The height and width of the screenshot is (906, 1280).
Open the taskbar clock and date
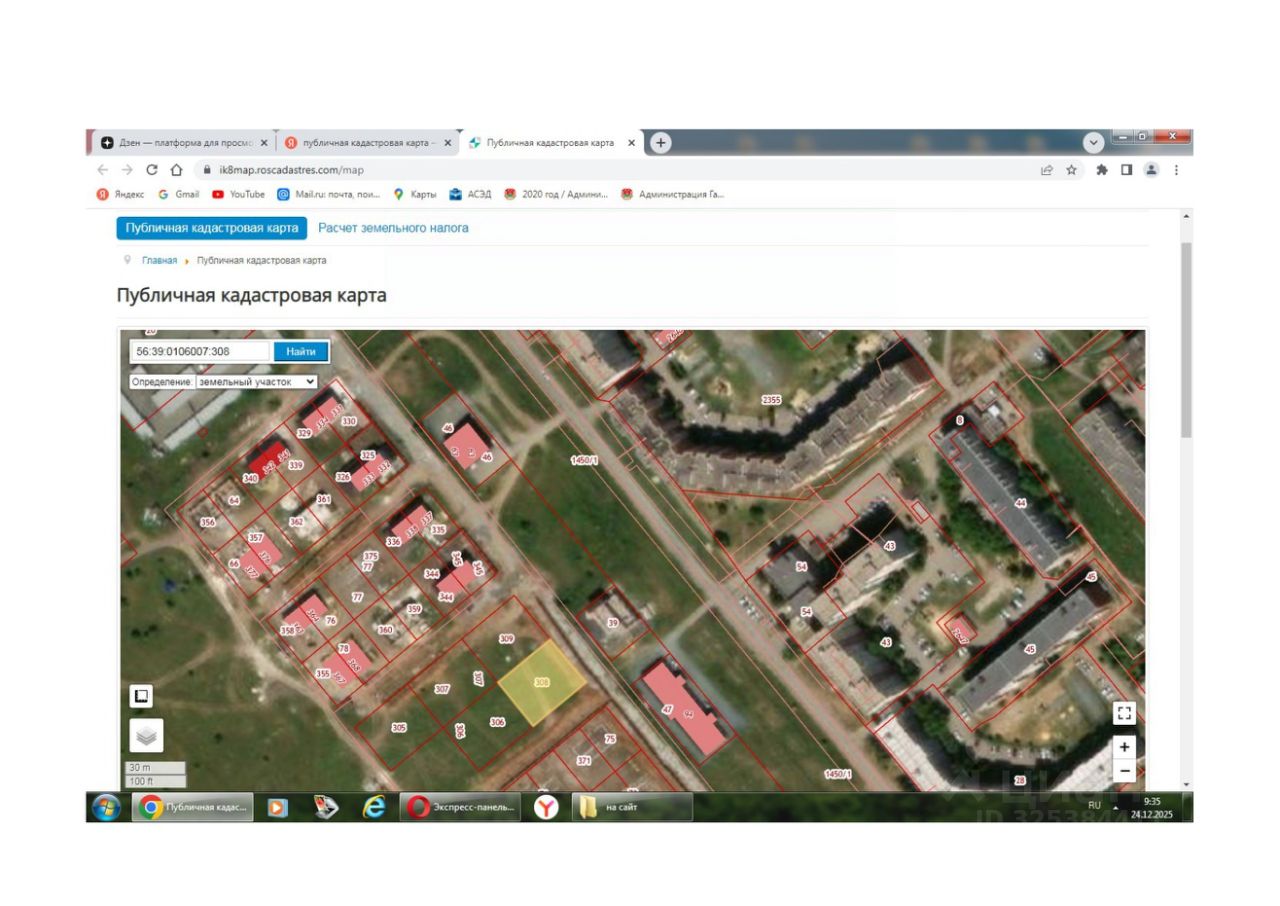(1152, 807)
